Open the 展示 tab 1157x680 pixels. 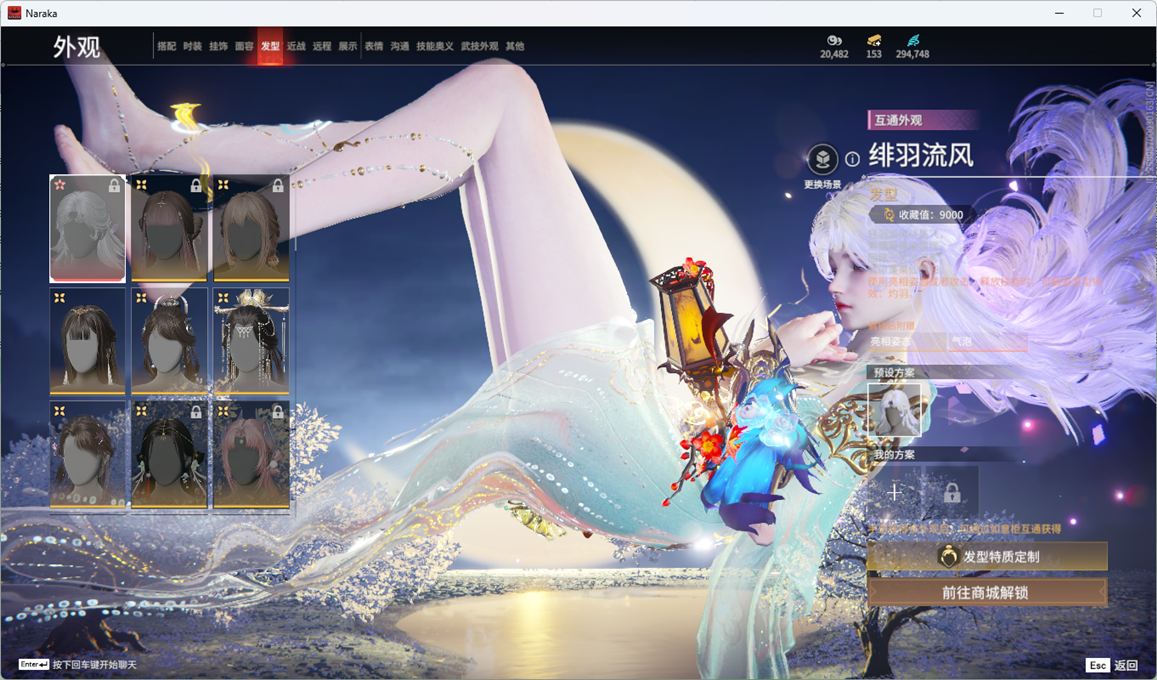click(348, 46)
